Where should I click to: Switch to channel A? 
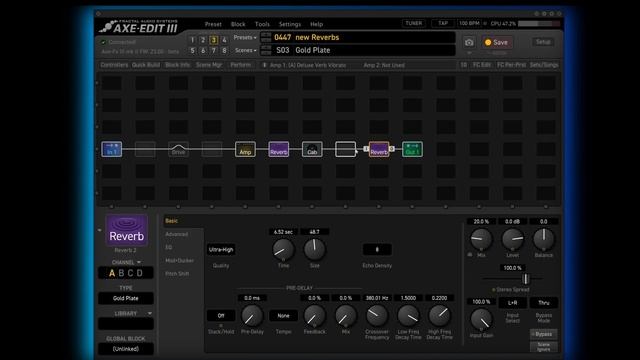(112, 273)
